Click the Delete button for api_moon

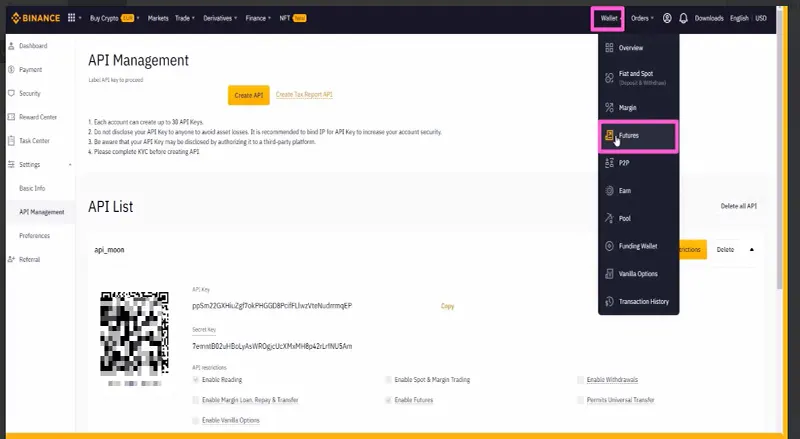tap(725, 250)
